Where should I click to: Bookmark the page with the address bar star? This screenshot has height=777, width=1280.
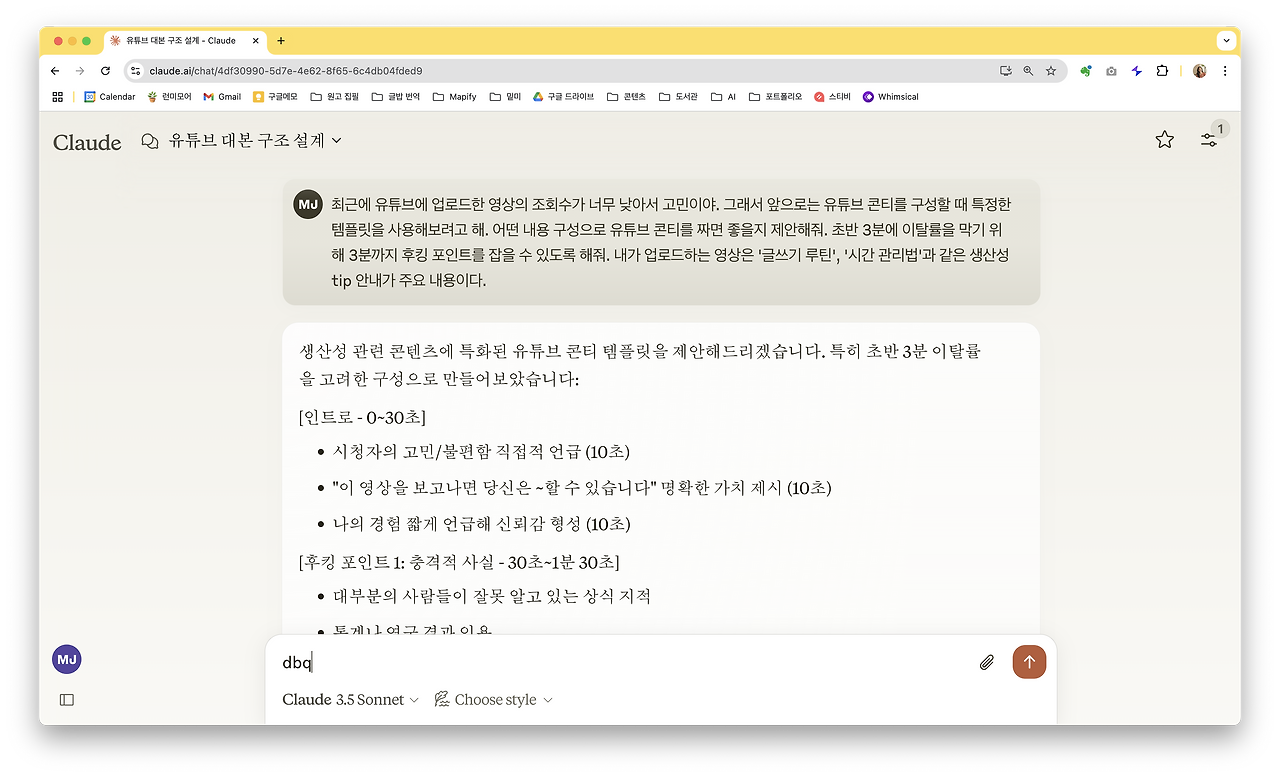coord(1050,71)
